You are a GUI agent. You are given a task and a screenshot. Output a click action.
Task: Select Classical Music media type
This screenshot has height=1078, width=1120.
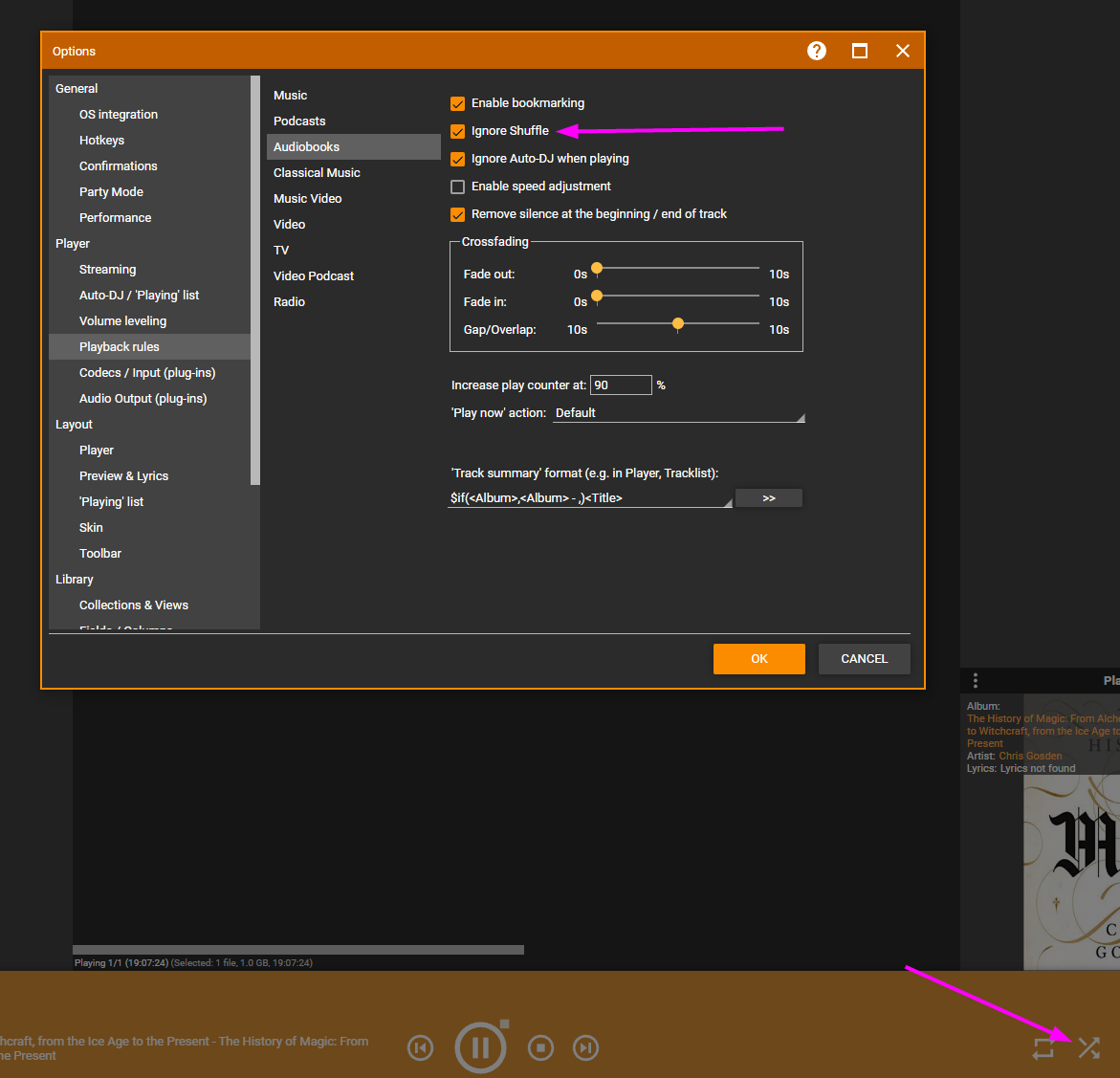tap(317, 173)
